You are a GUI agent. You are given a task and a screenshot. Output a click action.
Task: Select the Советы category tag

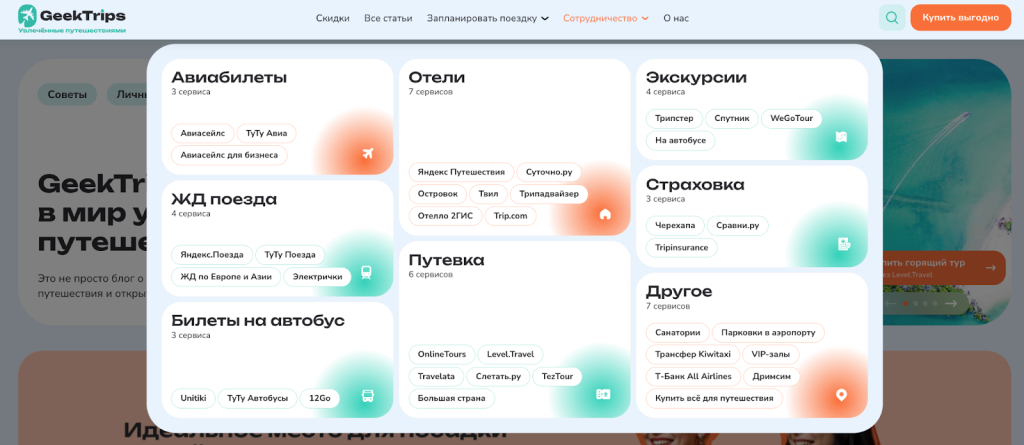point(67,95)
